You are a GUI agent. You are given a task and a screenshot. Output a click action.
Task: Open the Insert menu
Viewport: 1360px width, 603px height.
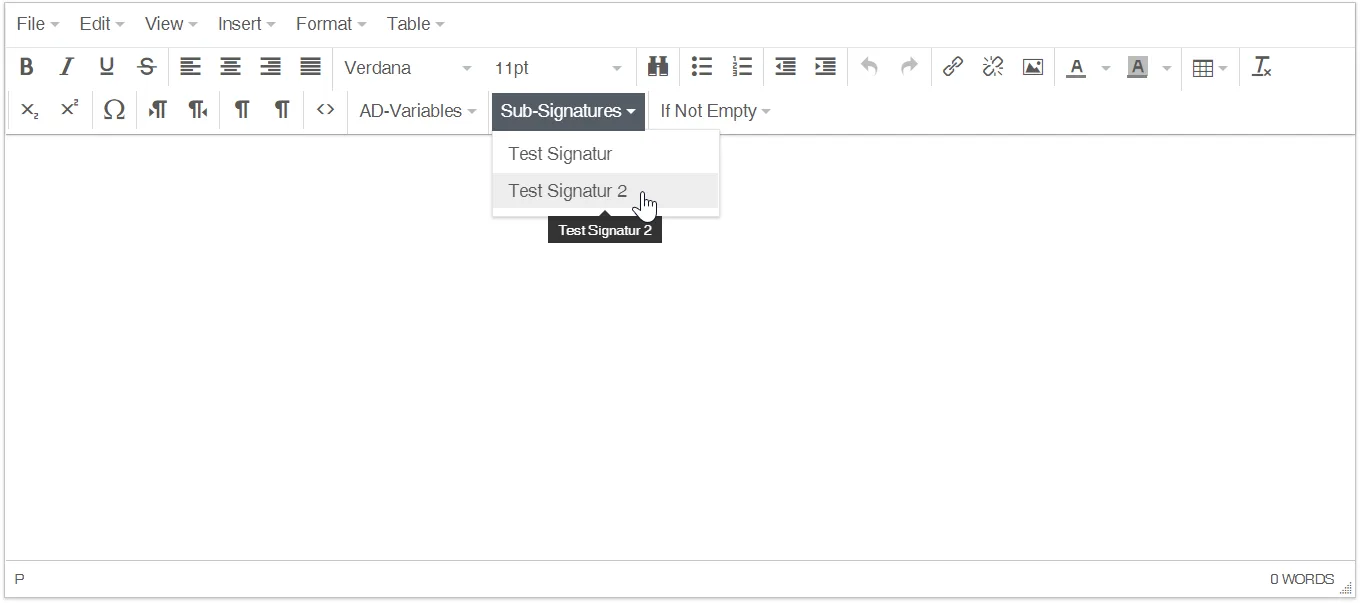pyautogui.click(x=246, y=24)
